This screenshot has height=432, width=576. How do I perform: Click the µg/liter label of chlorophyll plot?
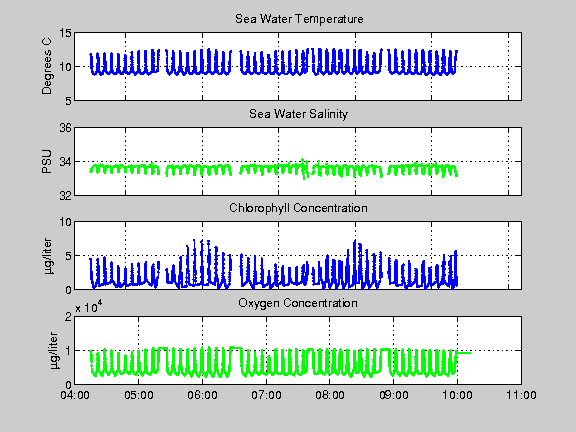coord(48,256)
